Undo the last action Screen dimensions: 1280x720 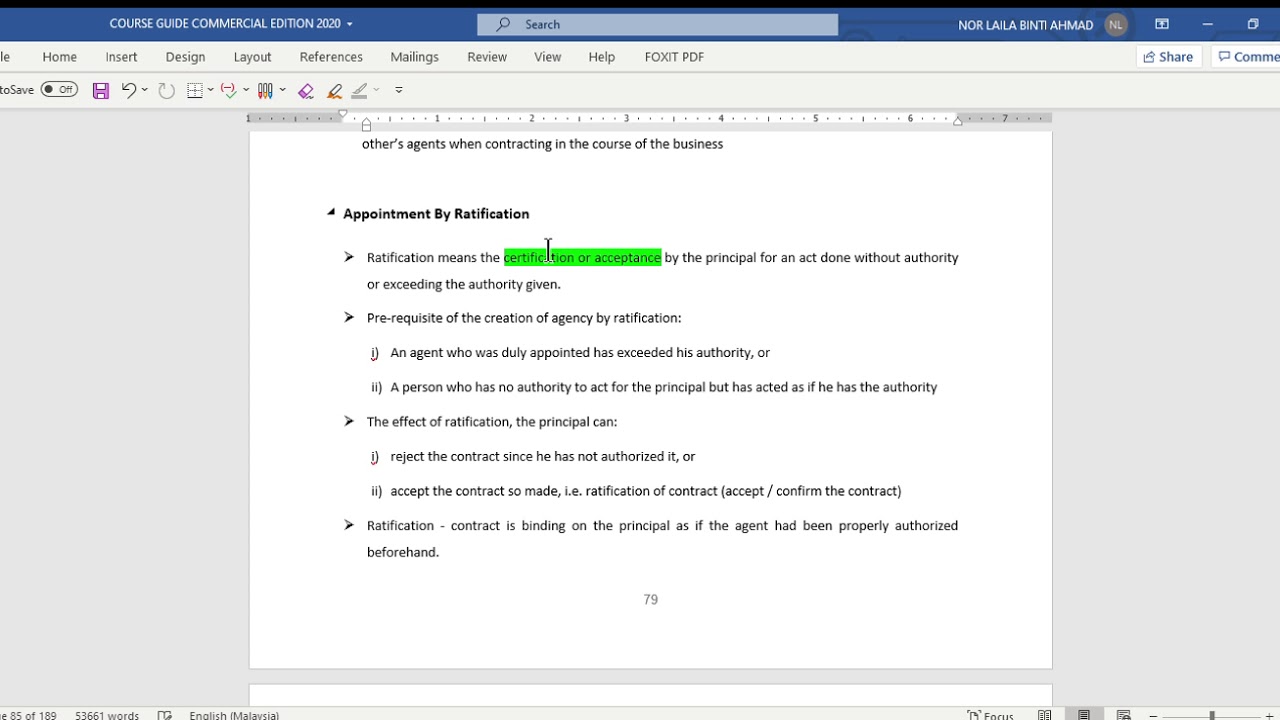point(128,90)
